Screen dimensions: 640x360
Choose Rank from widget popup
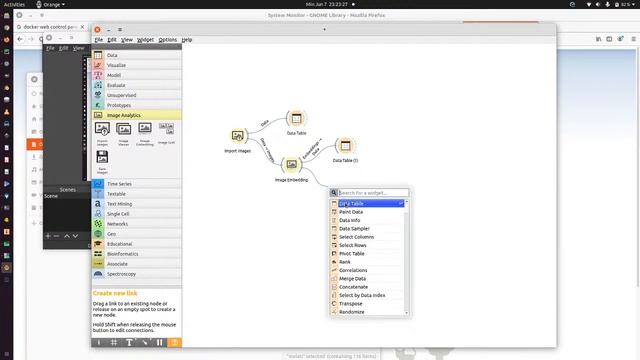[x=367, y=262]
